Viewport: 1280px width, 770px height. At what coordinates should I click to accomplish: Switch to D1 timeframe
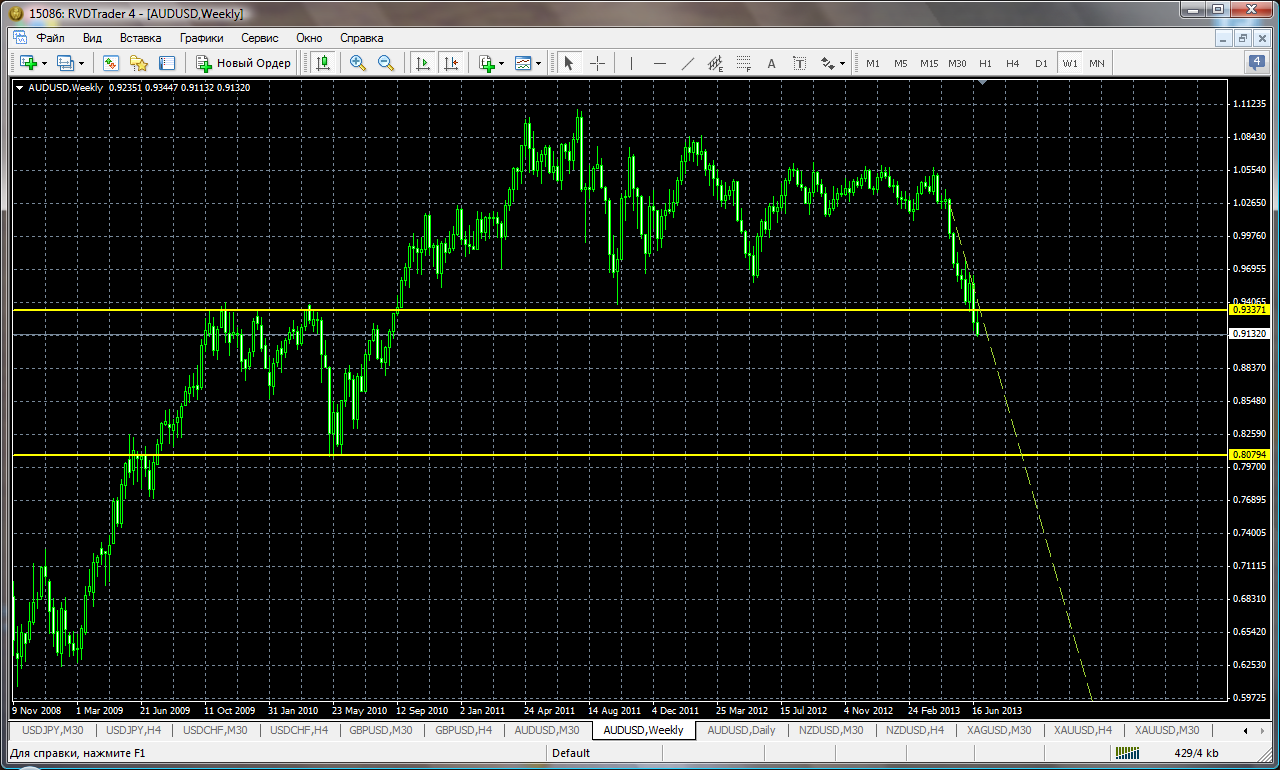pyautogui.click(x=1041, y=63)
